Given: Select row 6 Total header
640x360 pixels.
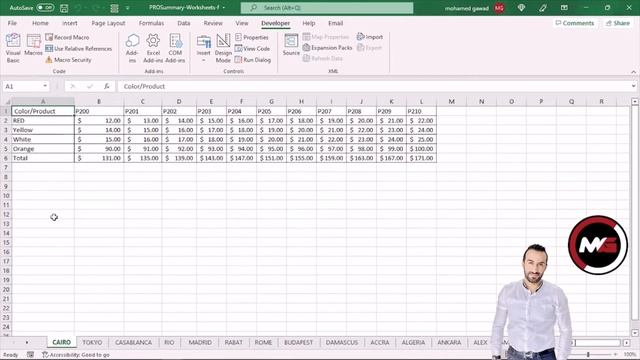Looking at the screenshot, I should [6, 158].
